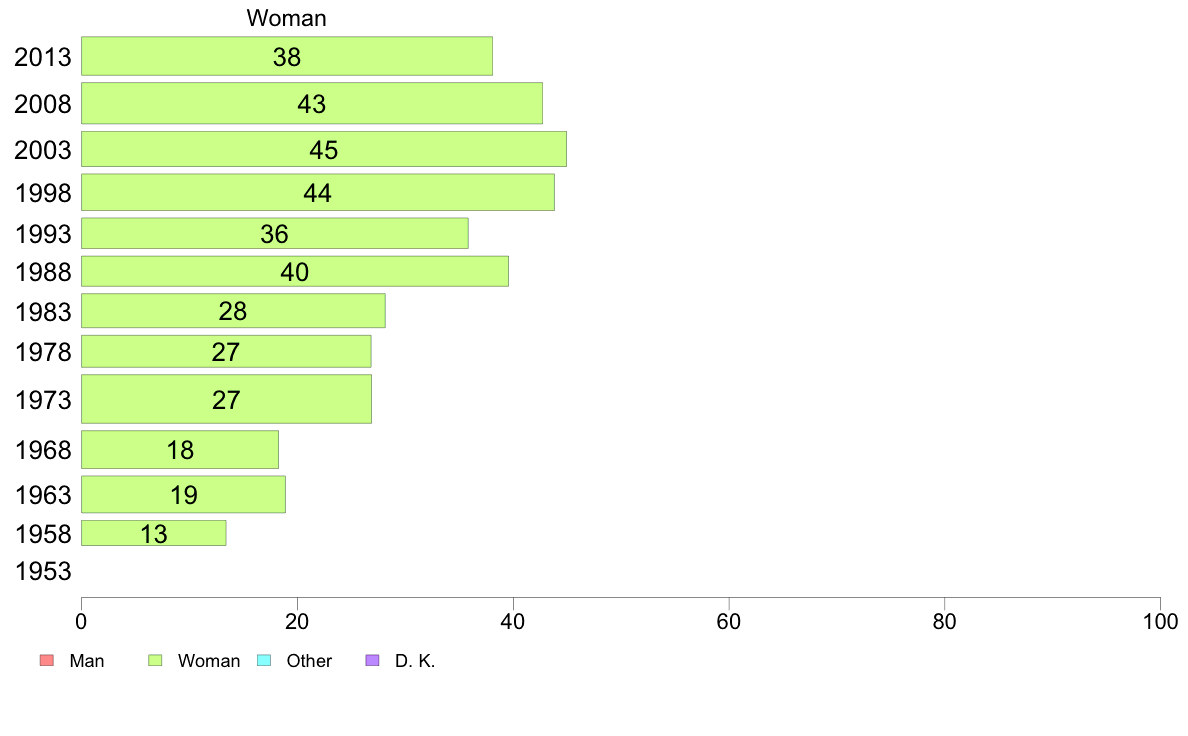Screen dimensions: 1188x736
Task: Select the 1968 bar showing 18
Action: click(x=180, y=449)
